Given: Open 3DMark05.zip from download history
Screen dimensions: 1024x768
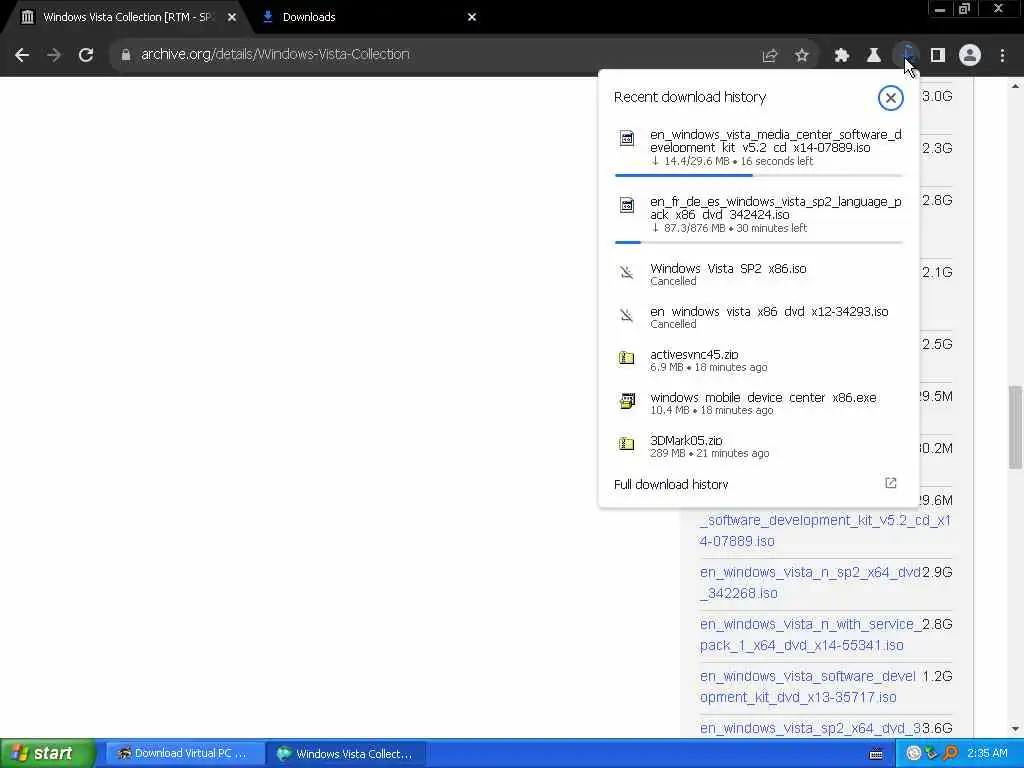Looking at the screenshot, I should coord(758,447).
